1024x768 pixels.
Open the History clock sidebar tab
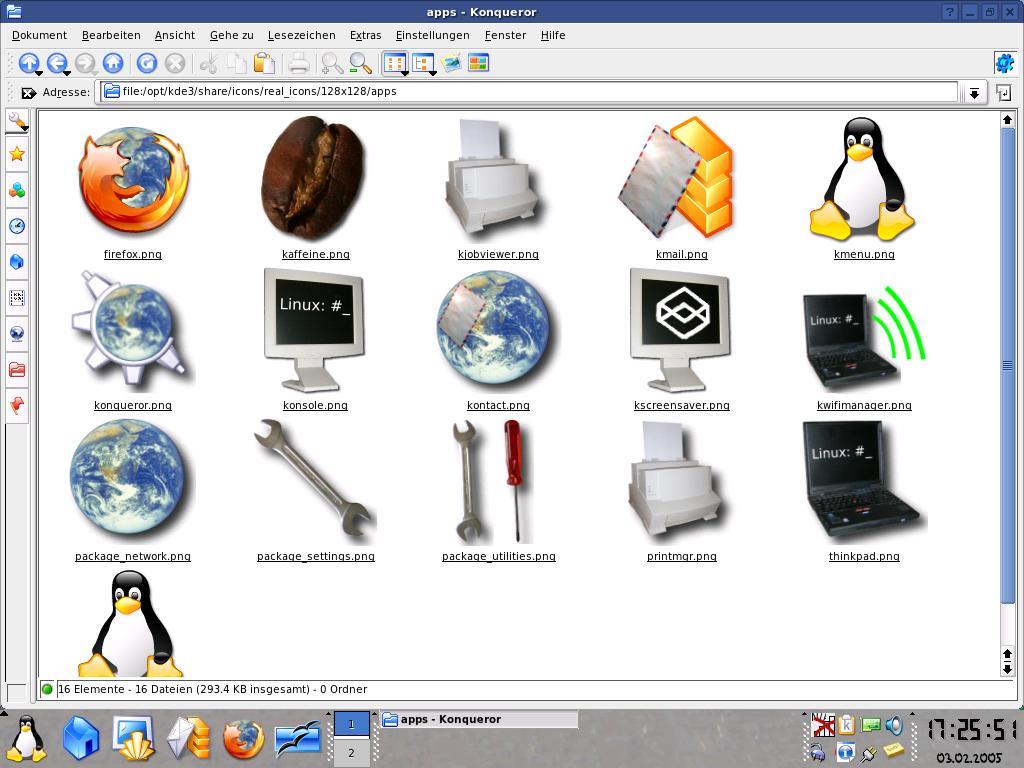pos(17,226)
